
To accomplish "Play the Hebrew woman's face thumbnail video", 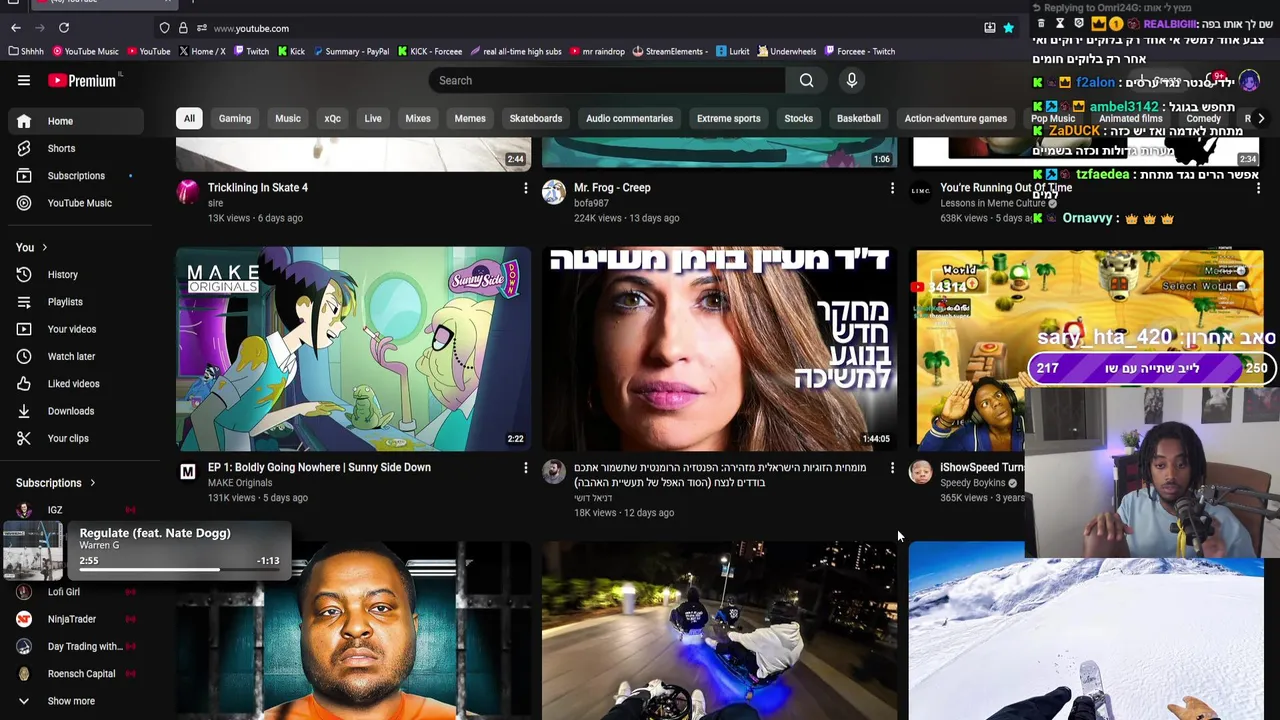I will click(x=720, y=349).
